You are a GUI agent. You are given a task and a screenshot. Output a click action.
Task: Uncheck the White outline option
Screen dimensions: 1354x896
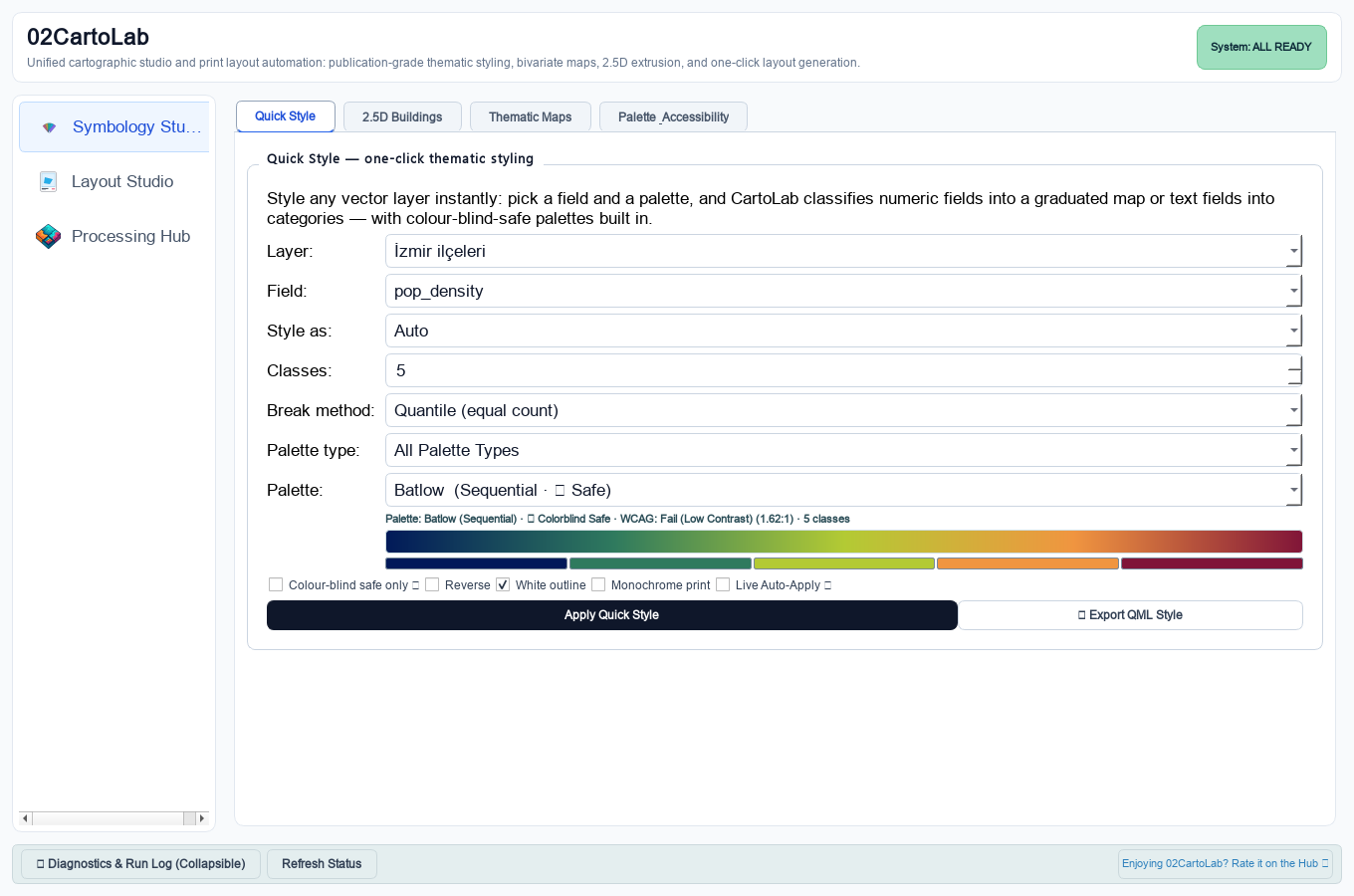point(503,585)
